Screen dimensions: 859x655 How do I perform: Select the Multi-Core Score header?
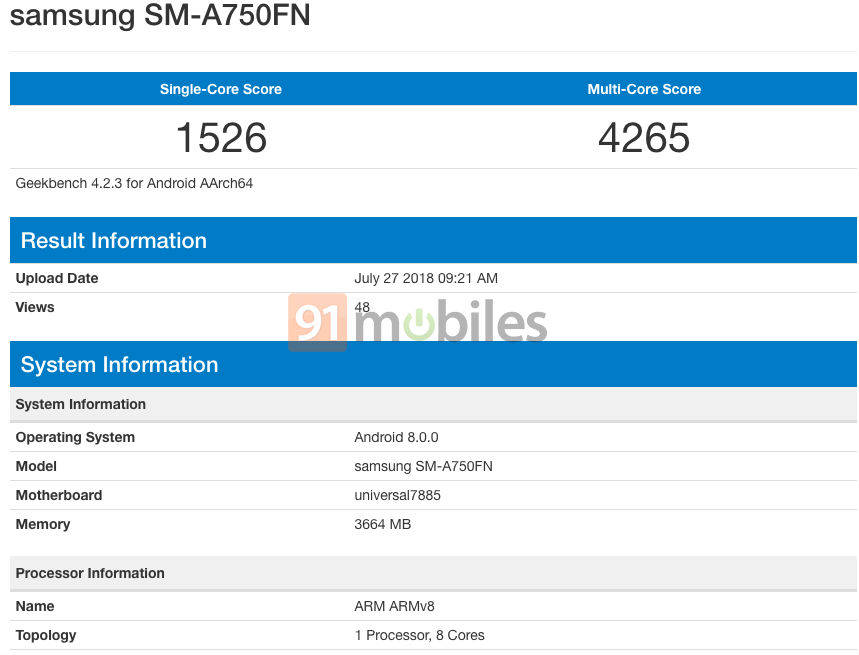point(644,89)
